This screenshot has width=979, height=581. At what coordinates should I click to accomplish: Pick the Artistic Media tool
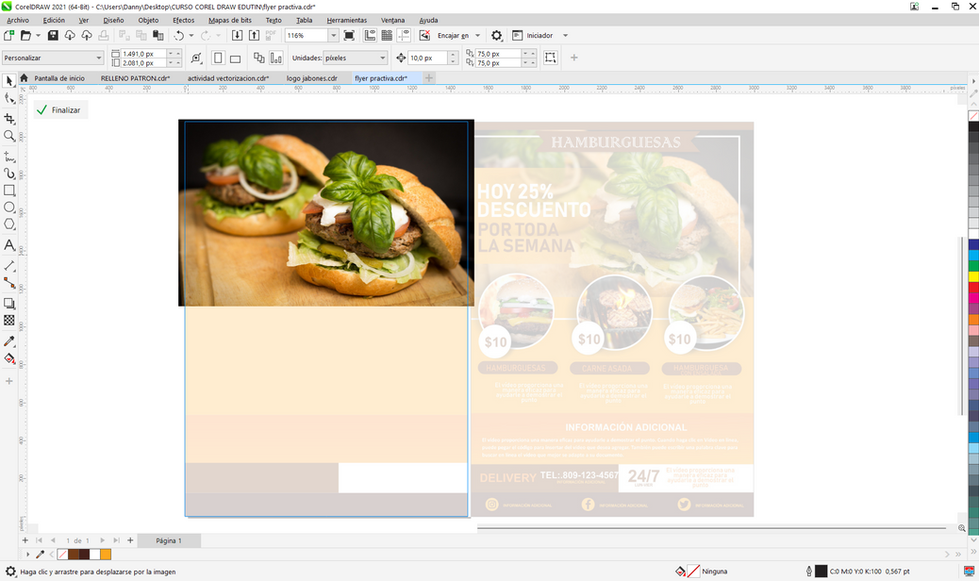coord(9,173)
